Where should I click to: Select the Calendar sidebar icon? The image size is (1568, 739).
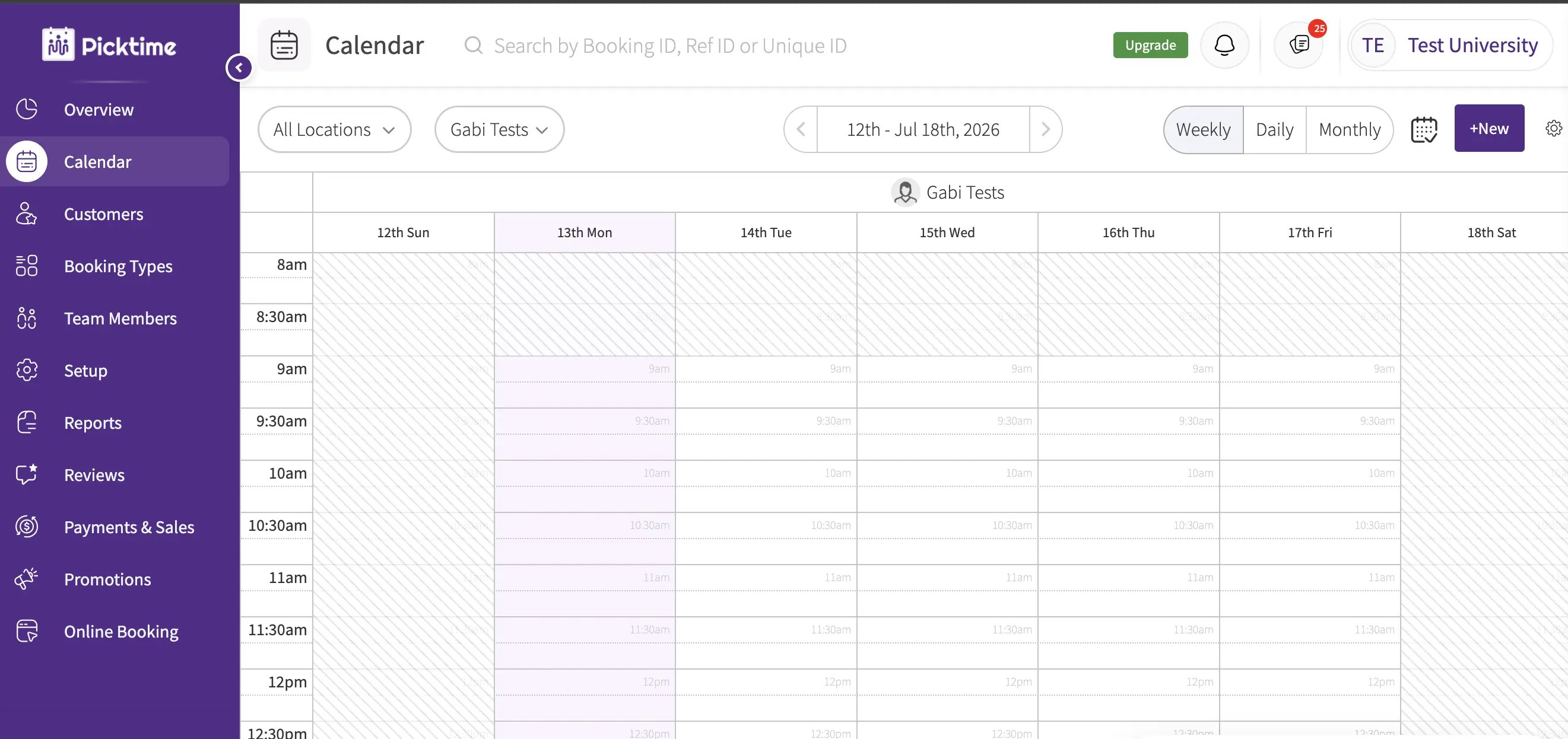(27, 162)
